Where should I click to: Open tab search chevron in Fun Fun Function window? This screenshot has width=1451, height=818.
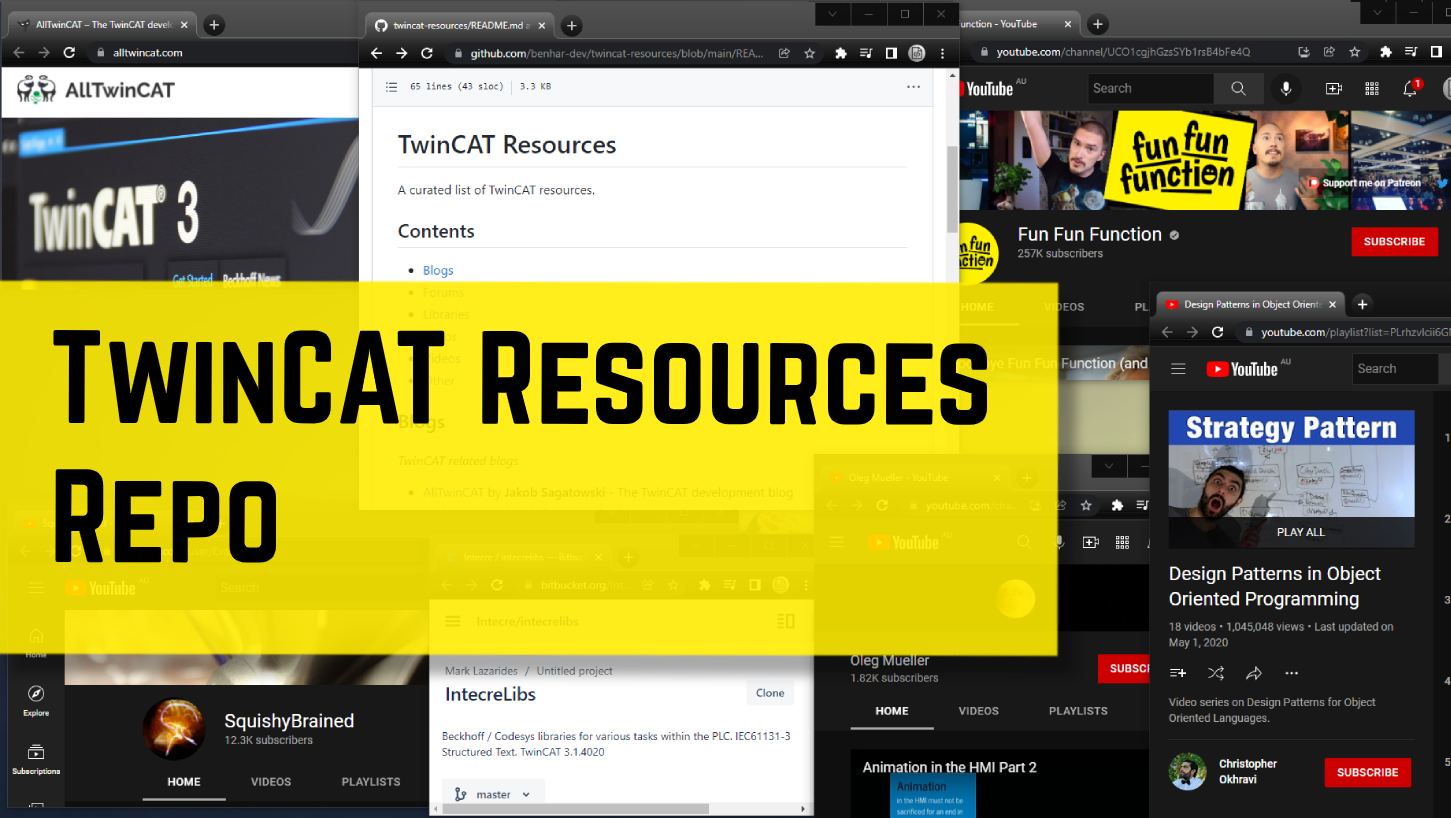point(1377,12)
